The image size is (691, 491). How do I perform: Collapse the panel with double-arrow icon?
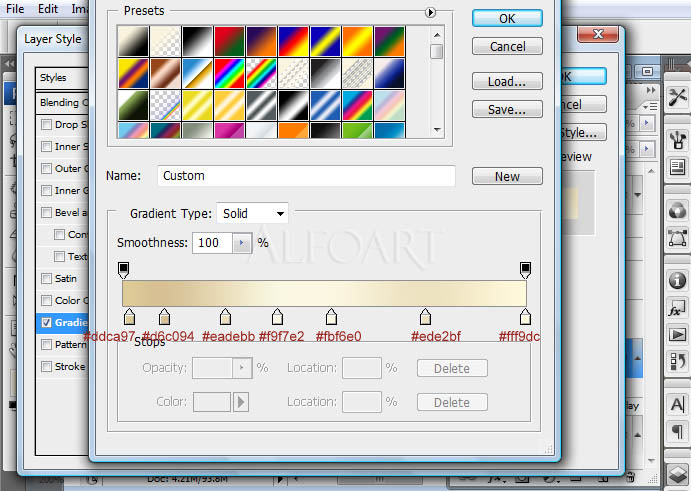[x=651, y=90]
